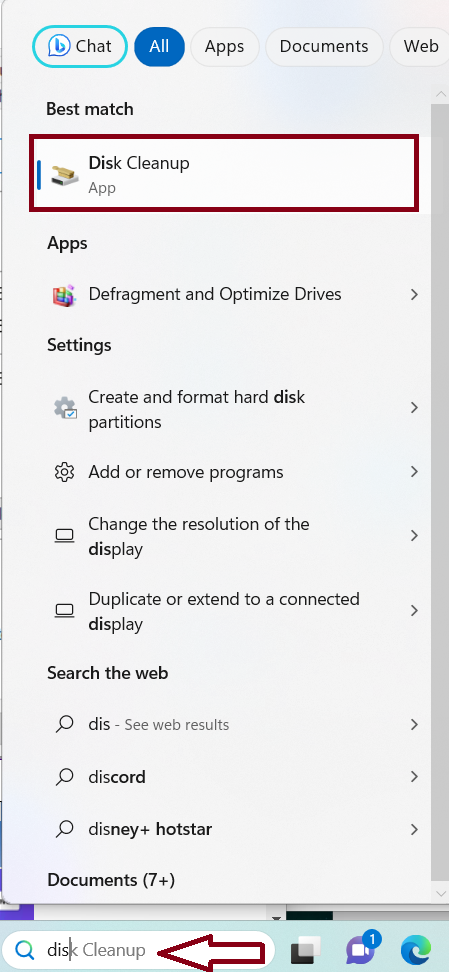The width and height of the screenshot is (449, 972).
Task: Expand the disney+ hotstar result arrow
Action: (414, 829)
